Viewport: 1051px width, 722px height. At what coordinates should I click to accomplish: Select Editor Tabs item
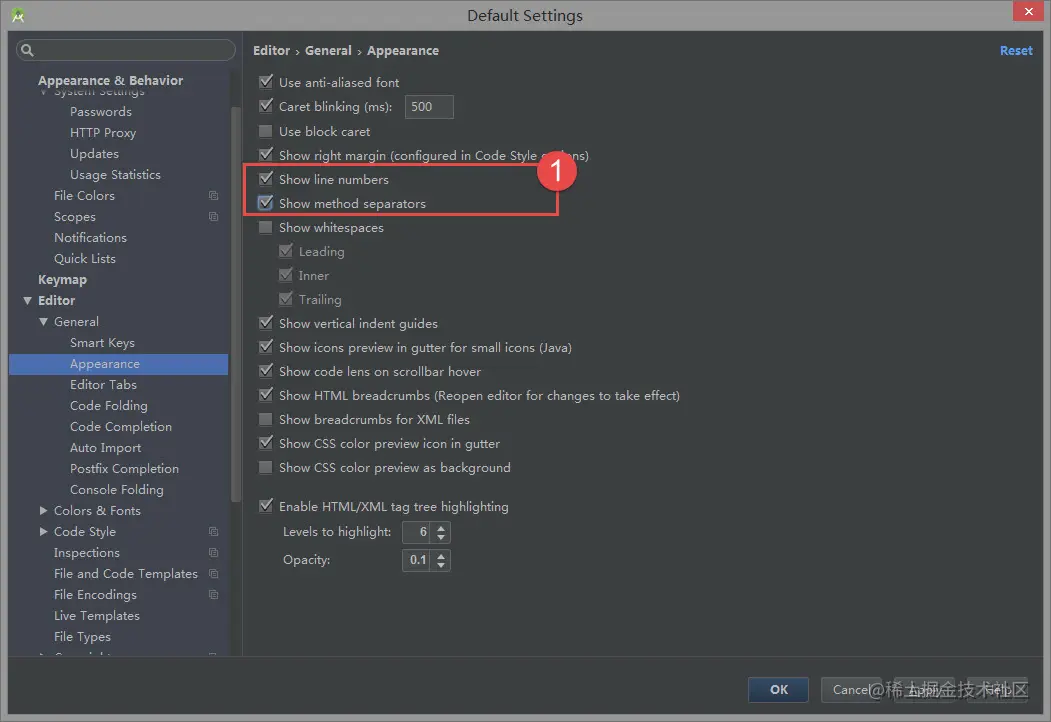103,385
